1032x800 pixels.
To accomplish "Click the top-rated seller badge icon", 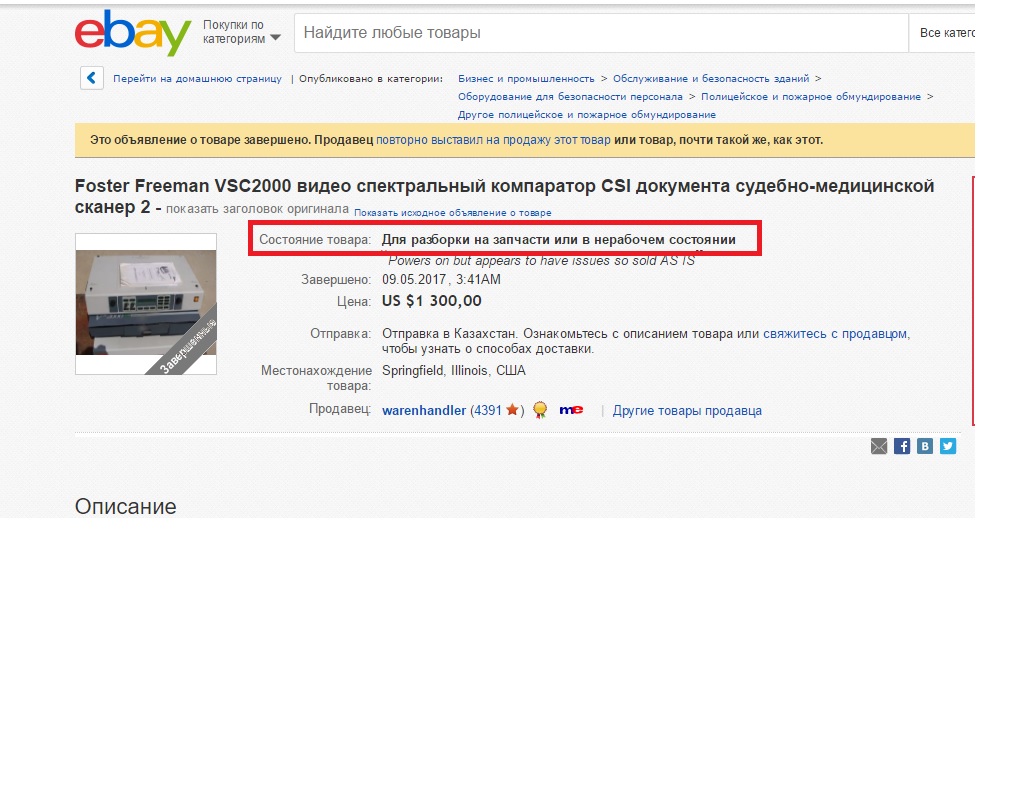I will click(540, 410).
